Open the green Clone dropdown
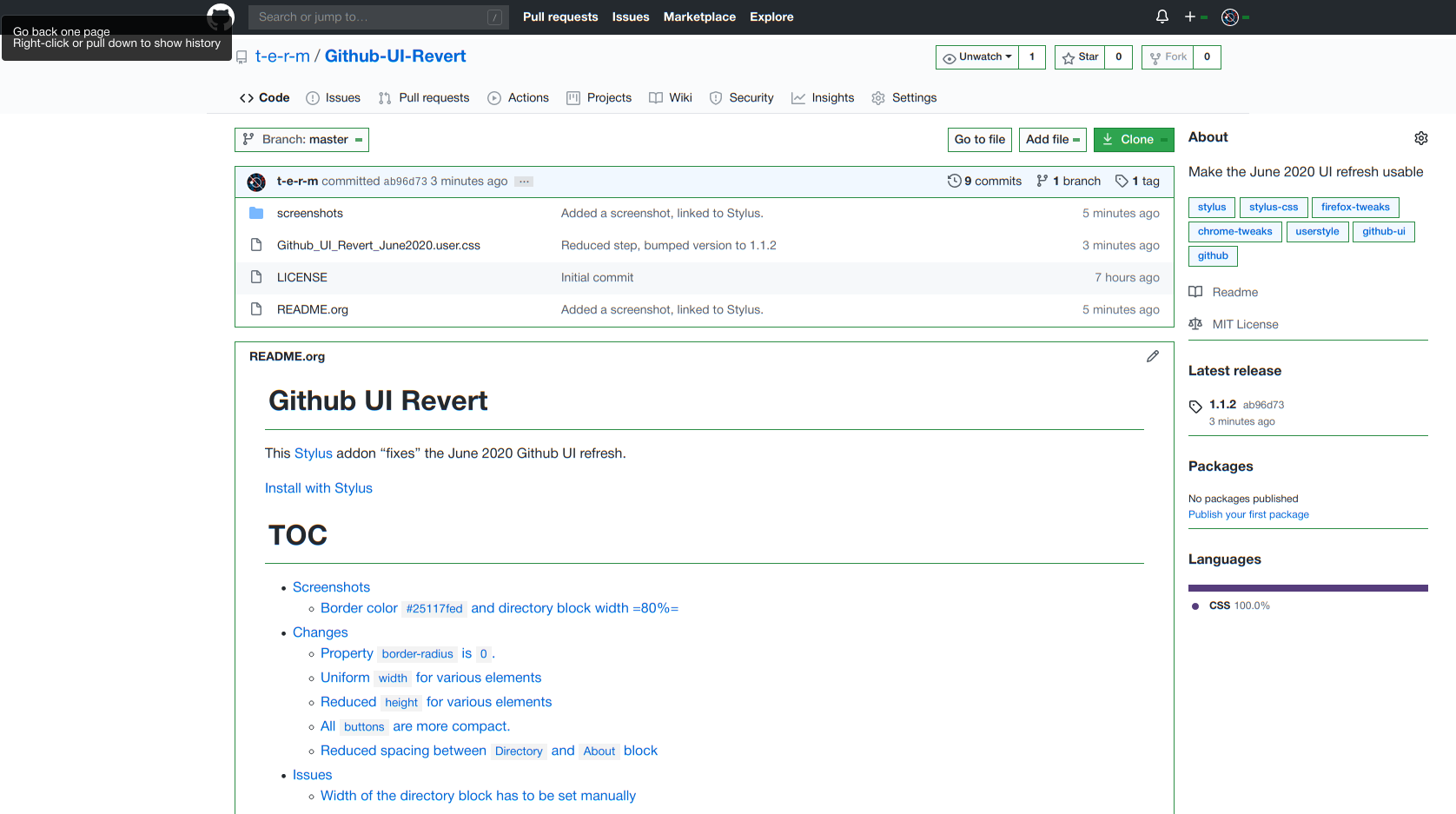1456x814 pixels. pyautogui.click(x=1134, y=140)
